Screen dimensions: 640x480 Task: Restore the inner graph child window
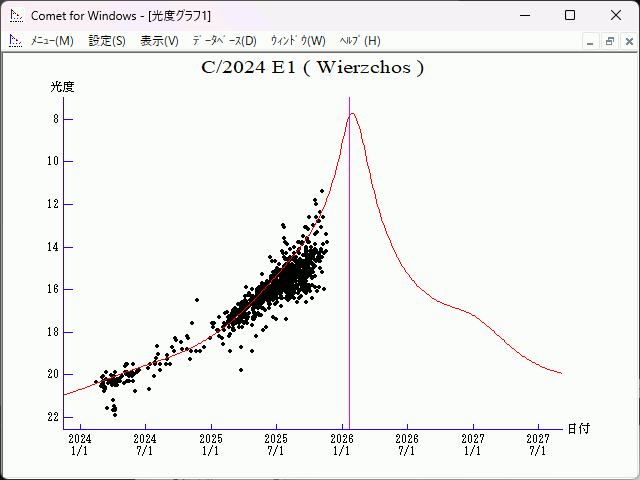pos(609,41)
